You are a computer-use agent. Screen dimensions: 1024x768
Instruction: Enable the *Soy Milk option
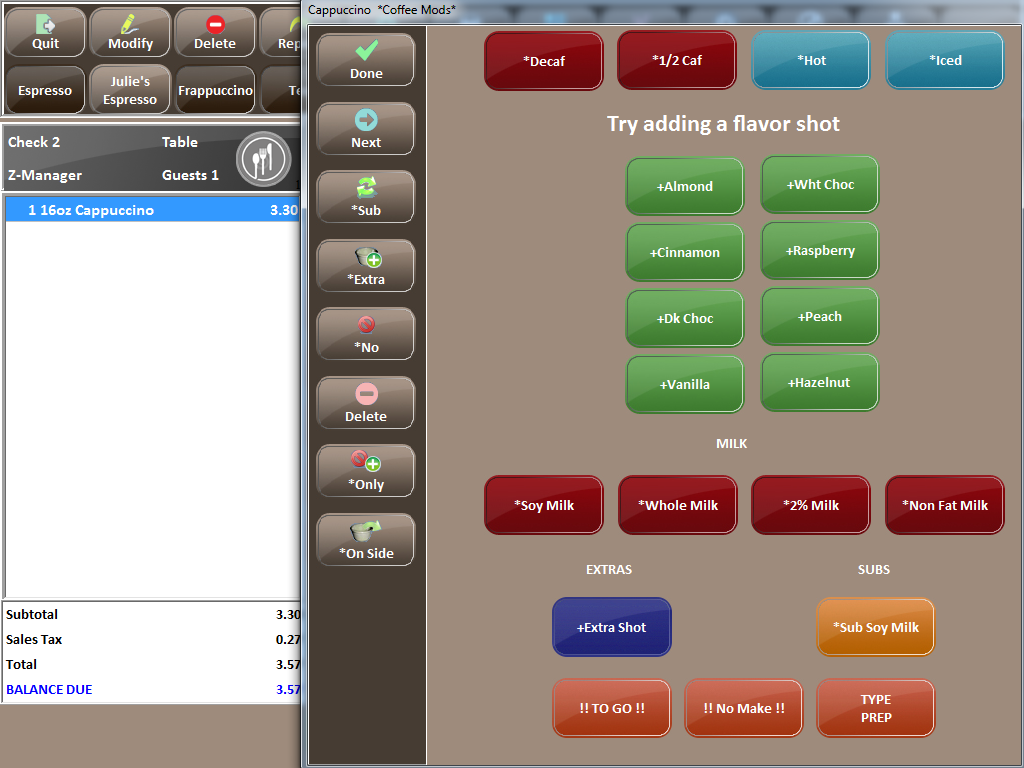tap(543, 505)
